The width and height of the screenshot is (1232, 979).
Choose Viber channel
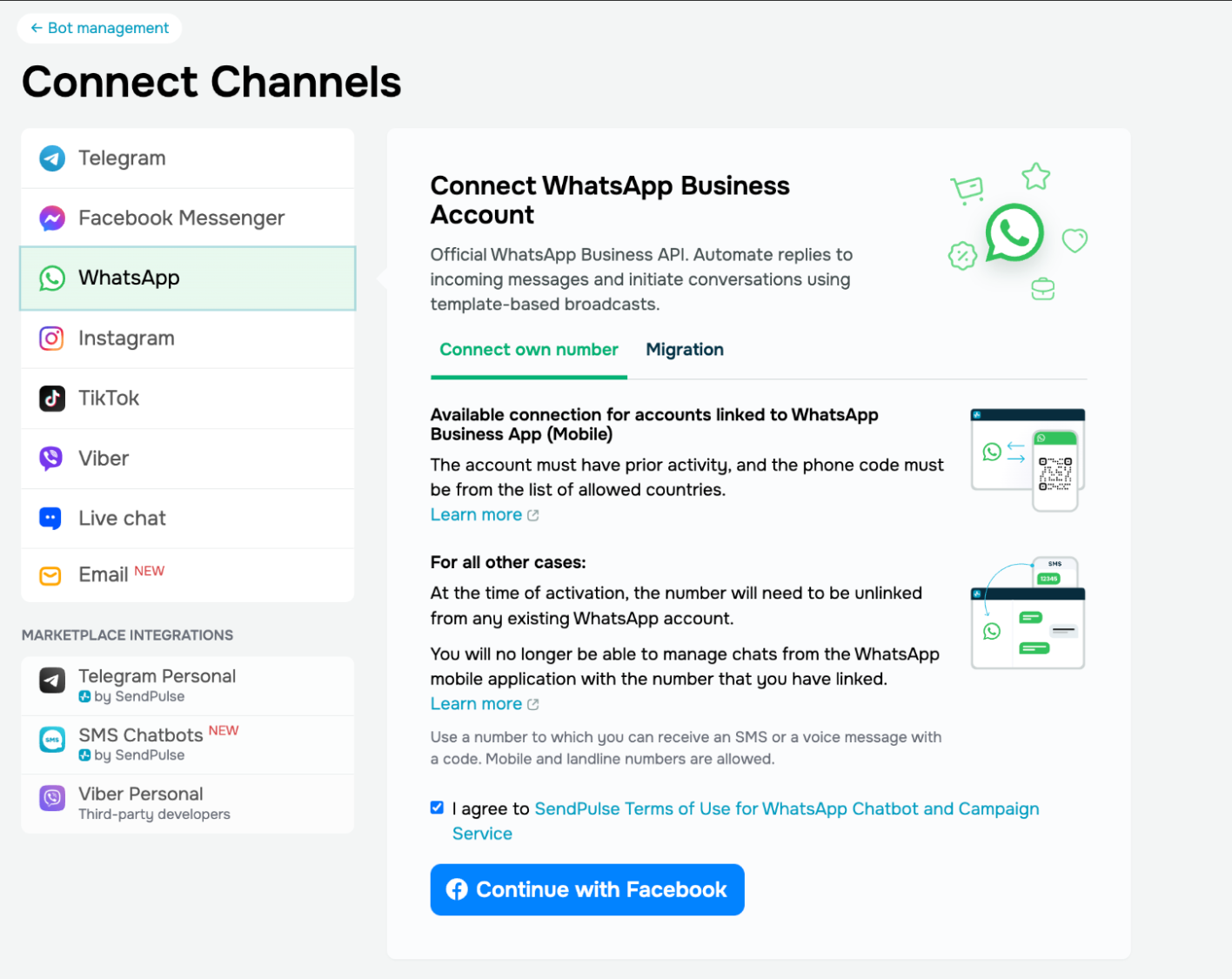(188, 459)
